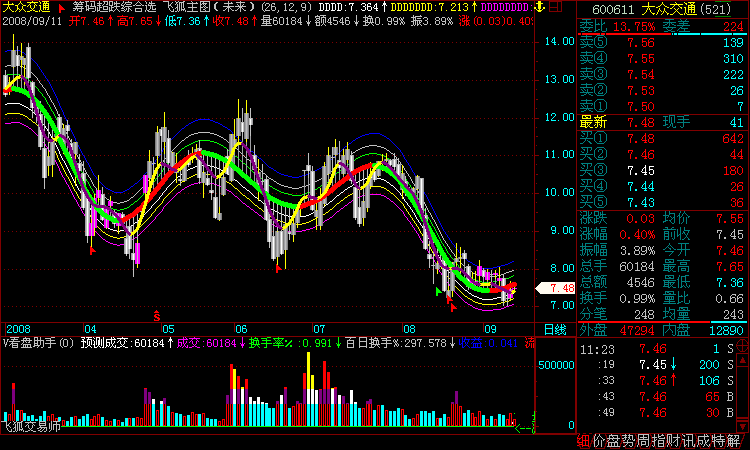
Task: Click stock code 600611 in the quote header
Action: (x=613, y=9)
